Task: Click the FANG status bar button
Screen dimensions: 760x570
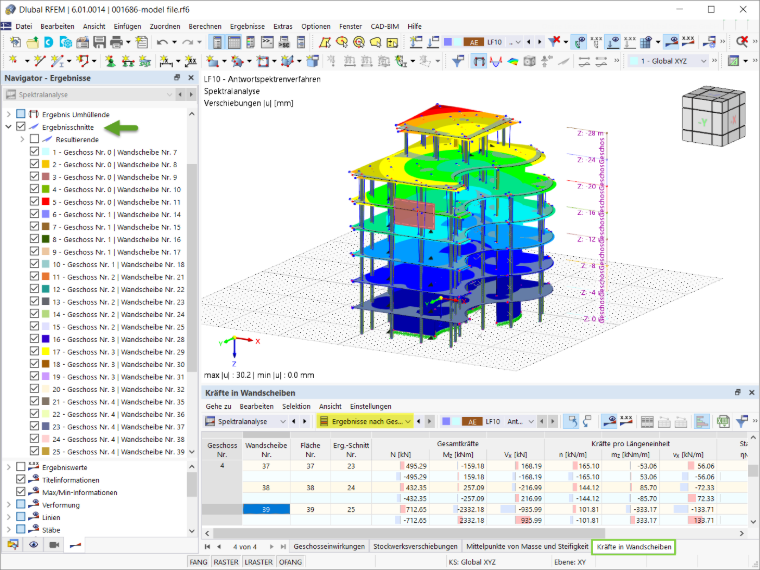Action: pyautogui.click(x=198, y=562)
